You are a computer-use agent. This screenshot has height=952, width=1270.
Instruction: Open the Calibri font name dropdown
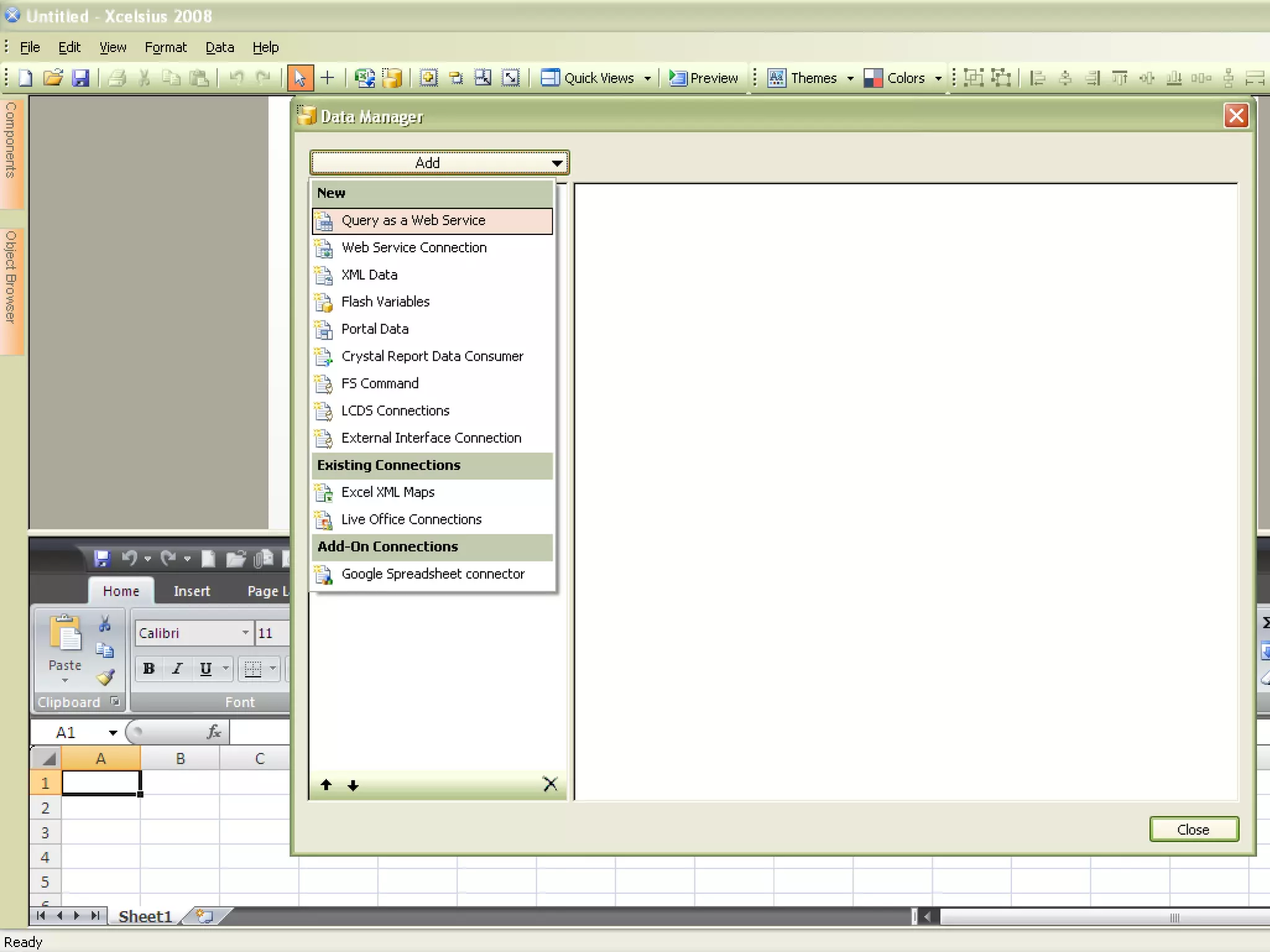(246, 633)
